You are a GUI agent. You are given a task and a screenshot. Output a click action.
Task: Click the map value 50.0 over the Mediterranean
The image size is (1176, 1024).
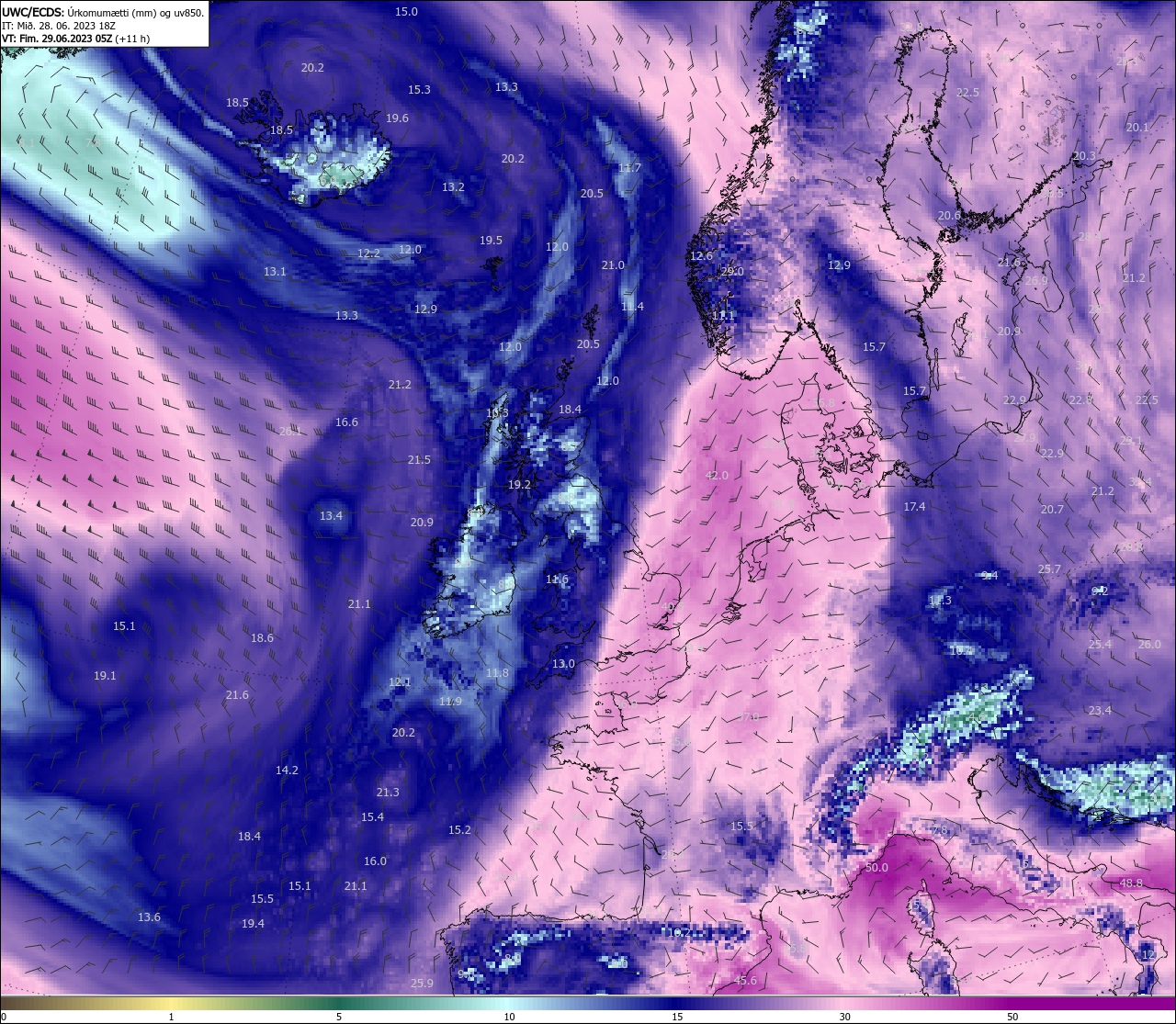point(876,868)
